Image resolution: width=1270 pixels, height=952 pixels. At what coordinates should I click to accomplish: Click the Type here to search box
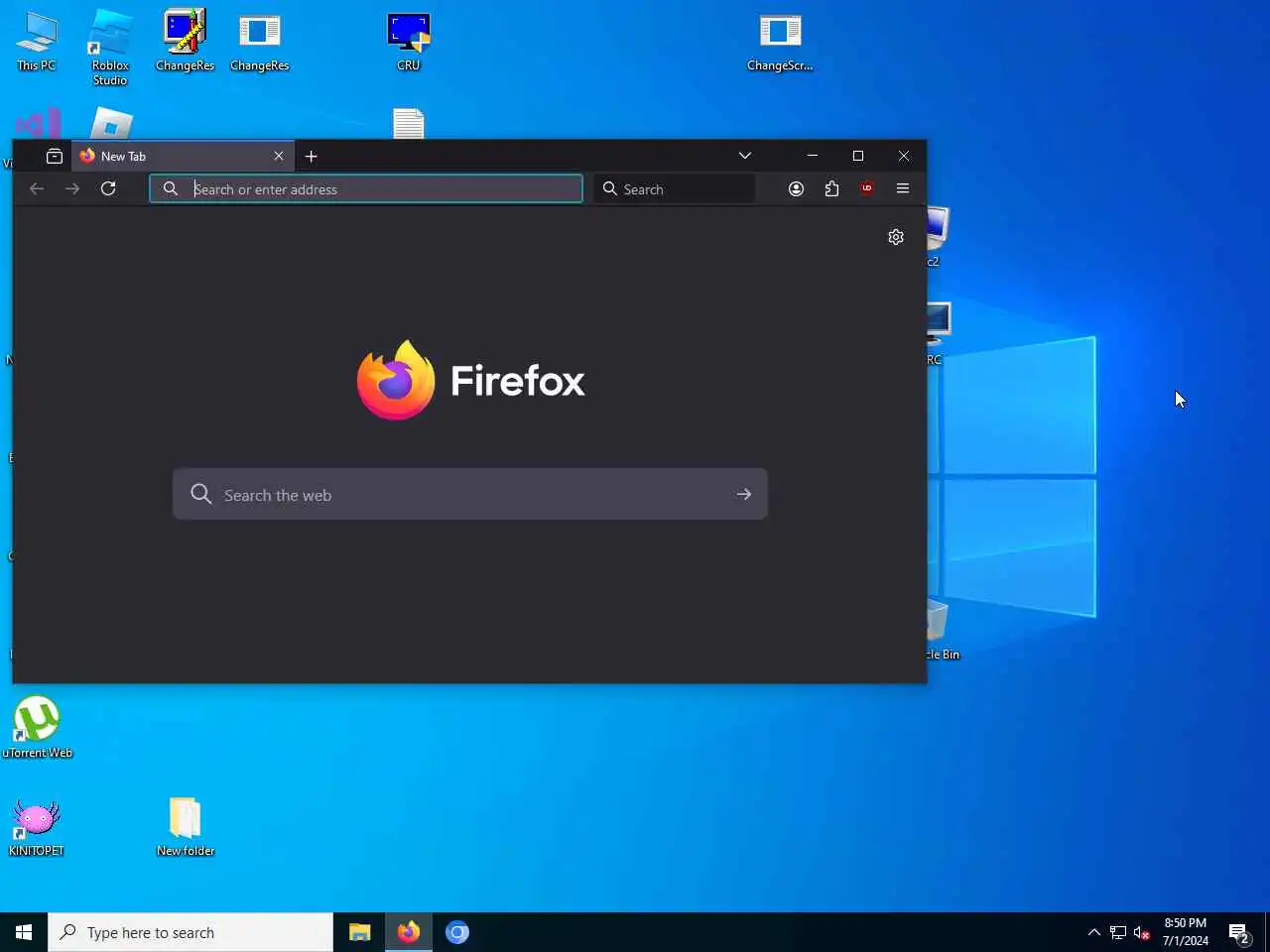click(x=190, y=932)
